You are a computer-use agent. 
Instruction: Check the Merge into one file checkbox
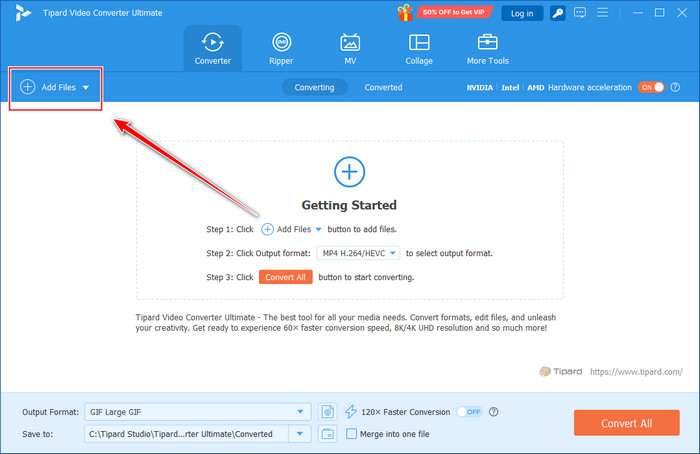pos(352,433)
